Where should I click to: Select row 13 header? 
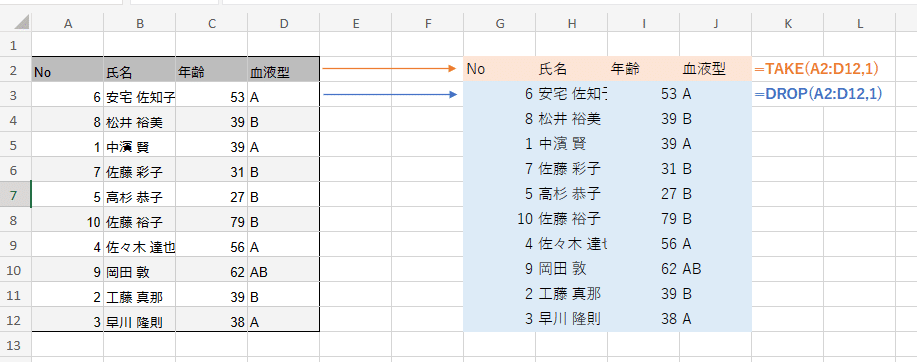coord(16,345)
